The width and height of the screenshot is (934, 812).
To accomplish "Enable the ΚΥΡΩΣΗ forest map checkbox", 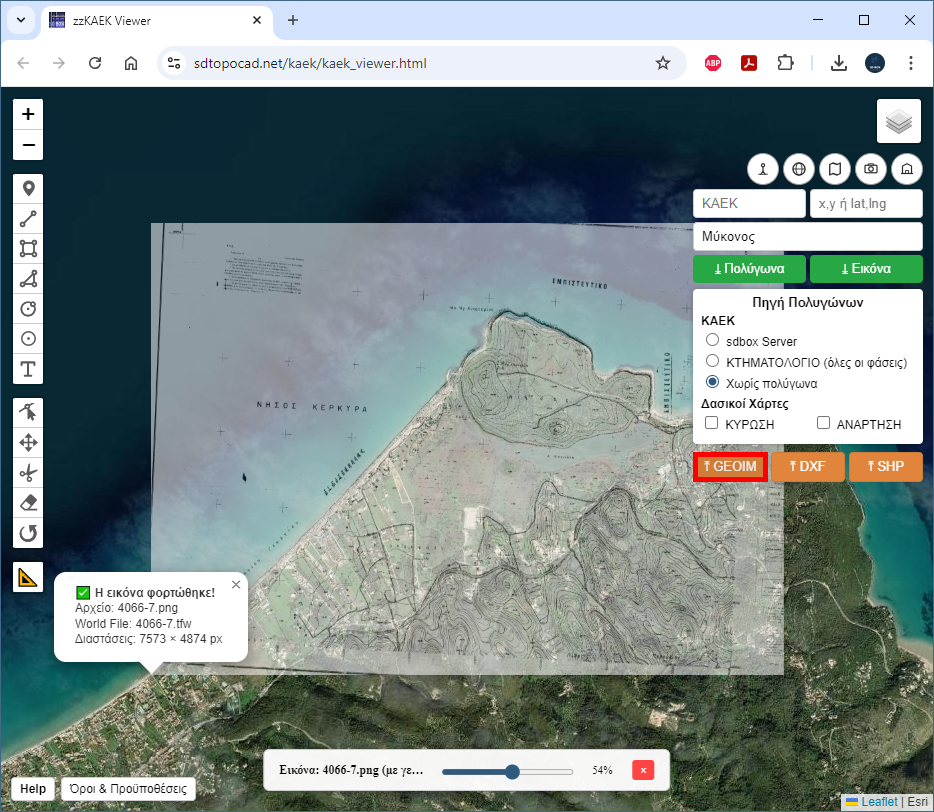I will pyautogui.click(x=712, y=423).
